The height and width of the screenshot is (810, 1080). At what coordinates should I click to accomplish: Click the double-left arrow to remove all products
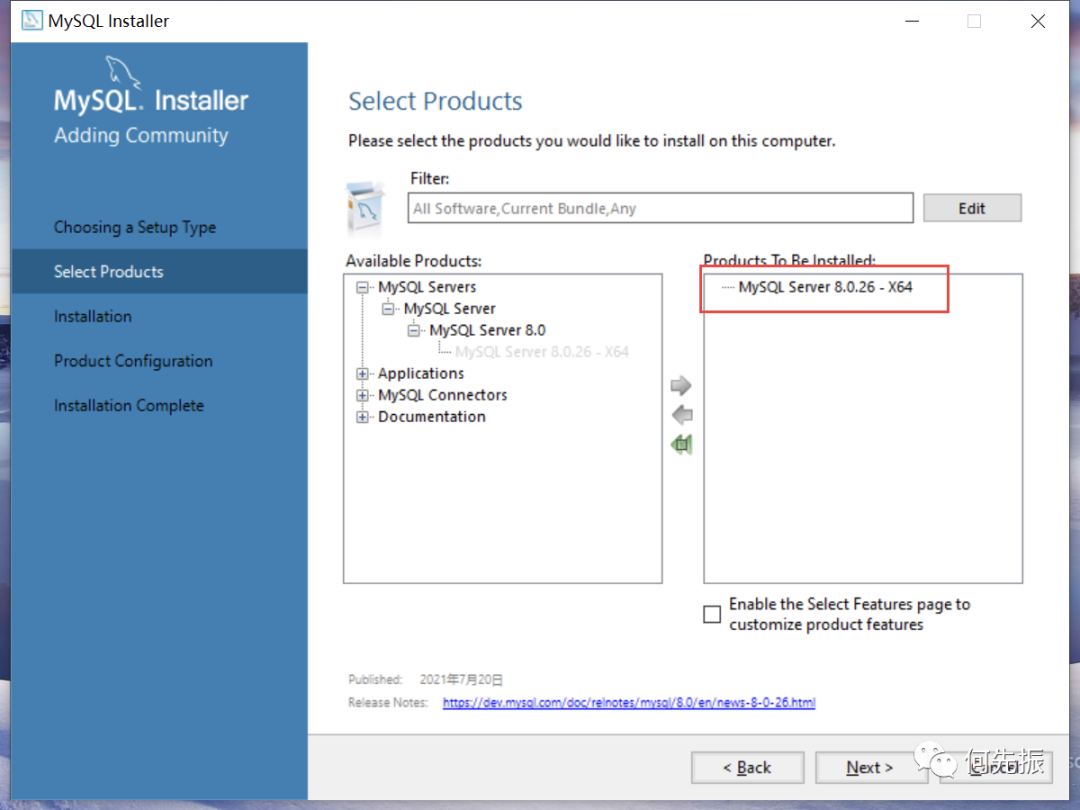coord(681,444)
